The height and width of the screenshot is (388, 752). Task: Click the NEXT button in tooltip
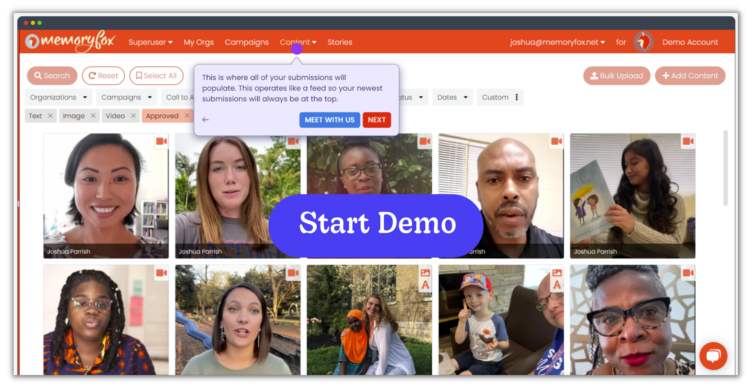[x=376, y=120]
